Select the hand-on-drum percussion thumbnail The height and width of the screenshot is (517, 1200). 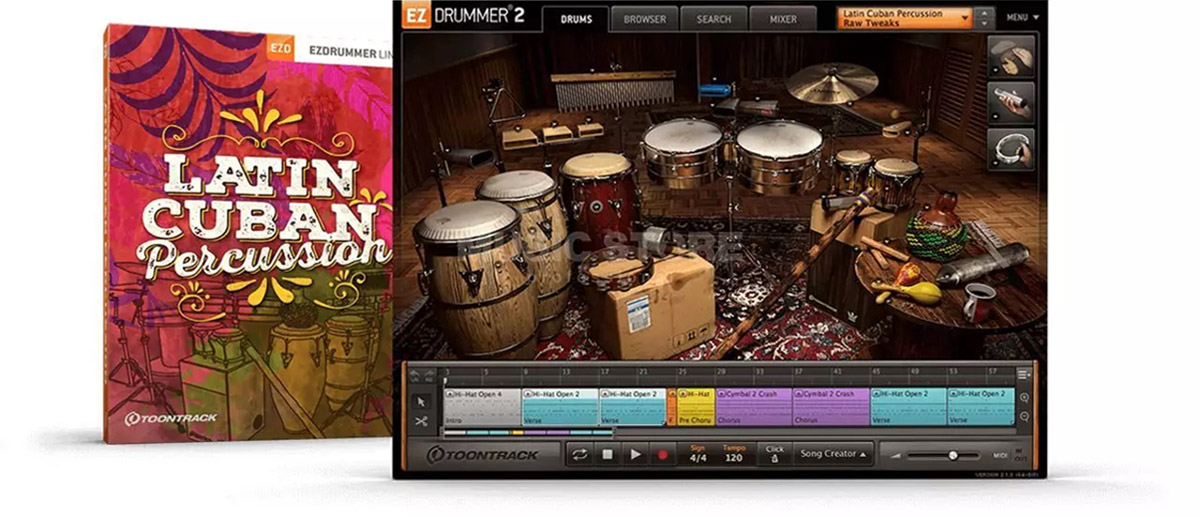click(x=1012, y=57)
